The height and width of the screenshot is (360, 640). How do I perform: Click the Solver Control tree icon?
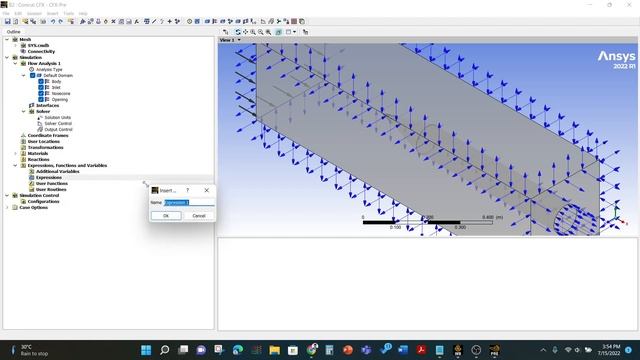pos(40,123)
